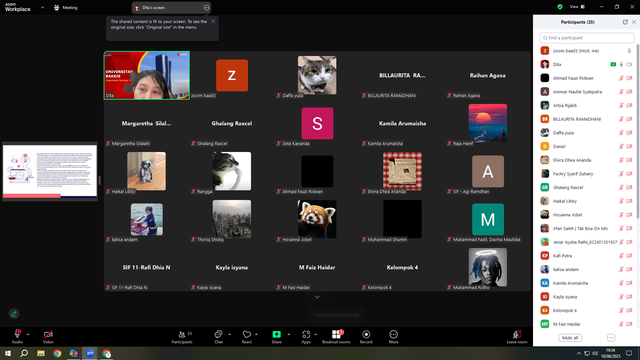Click collapse handle beside shared screen thumbnail
The width and height of the screenshot is (640, 360).
pos(100,180)
